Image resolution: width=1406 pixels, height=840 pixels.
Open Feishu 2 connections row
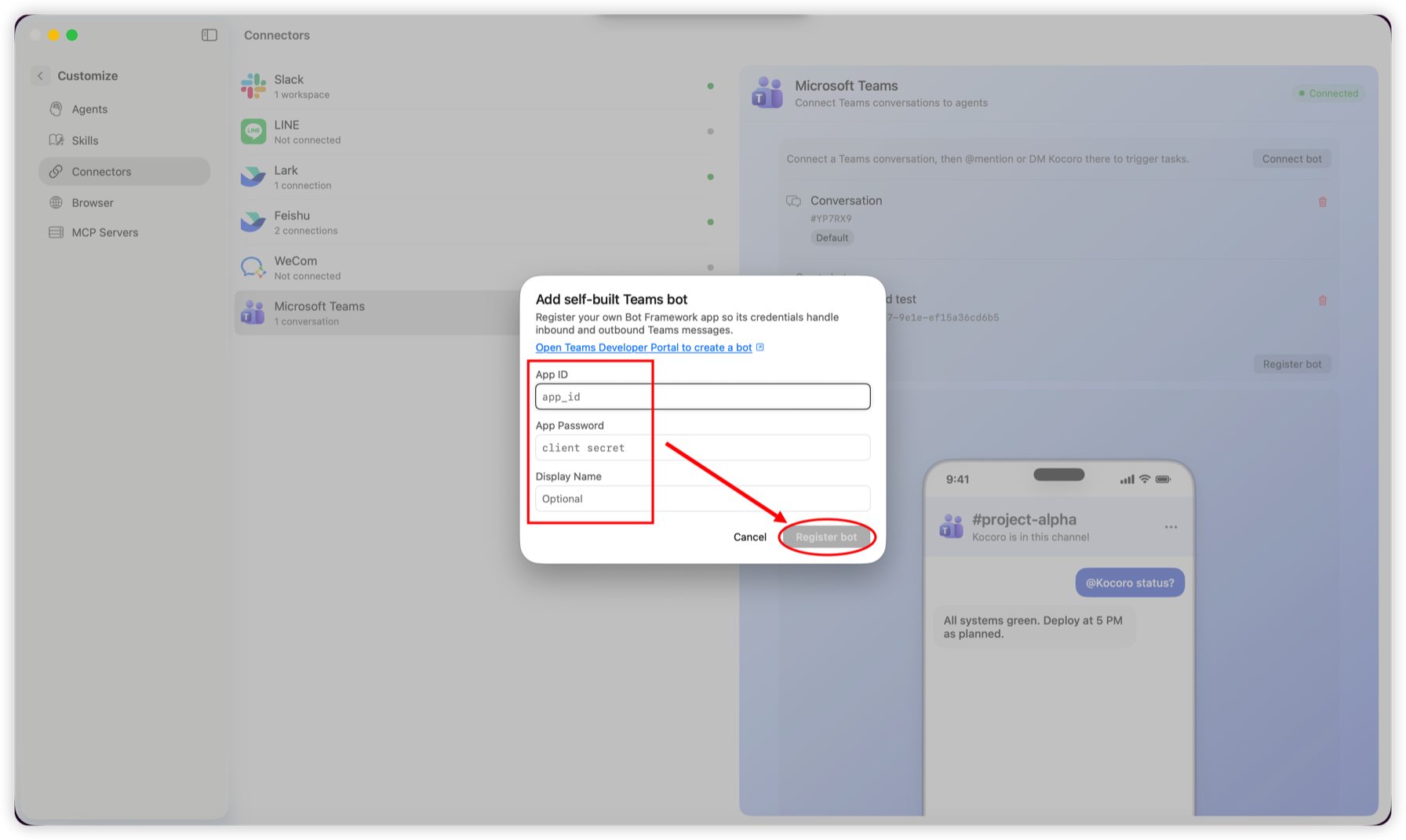click(479, 222)
